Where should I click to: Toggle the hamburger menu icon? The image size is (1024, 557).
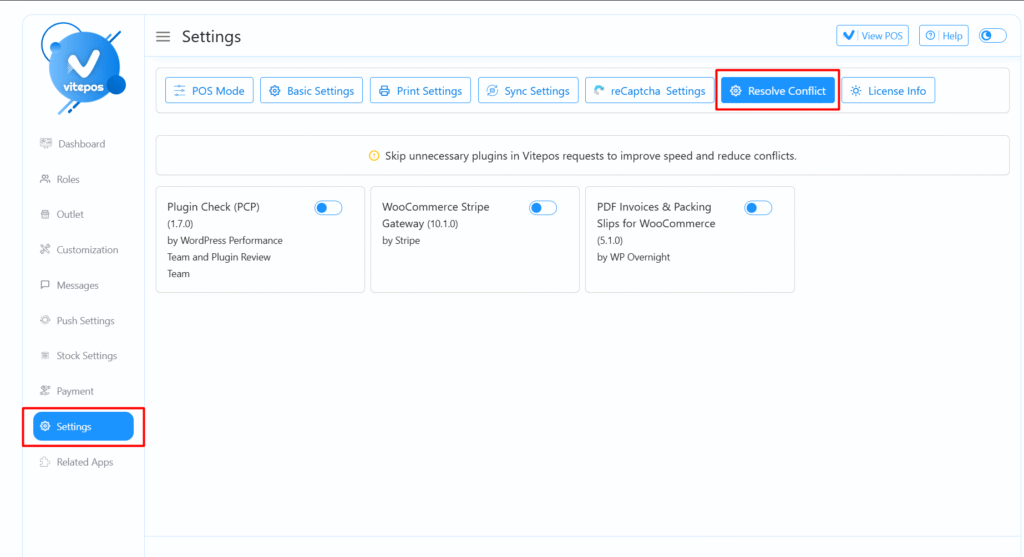pos(163,37)
